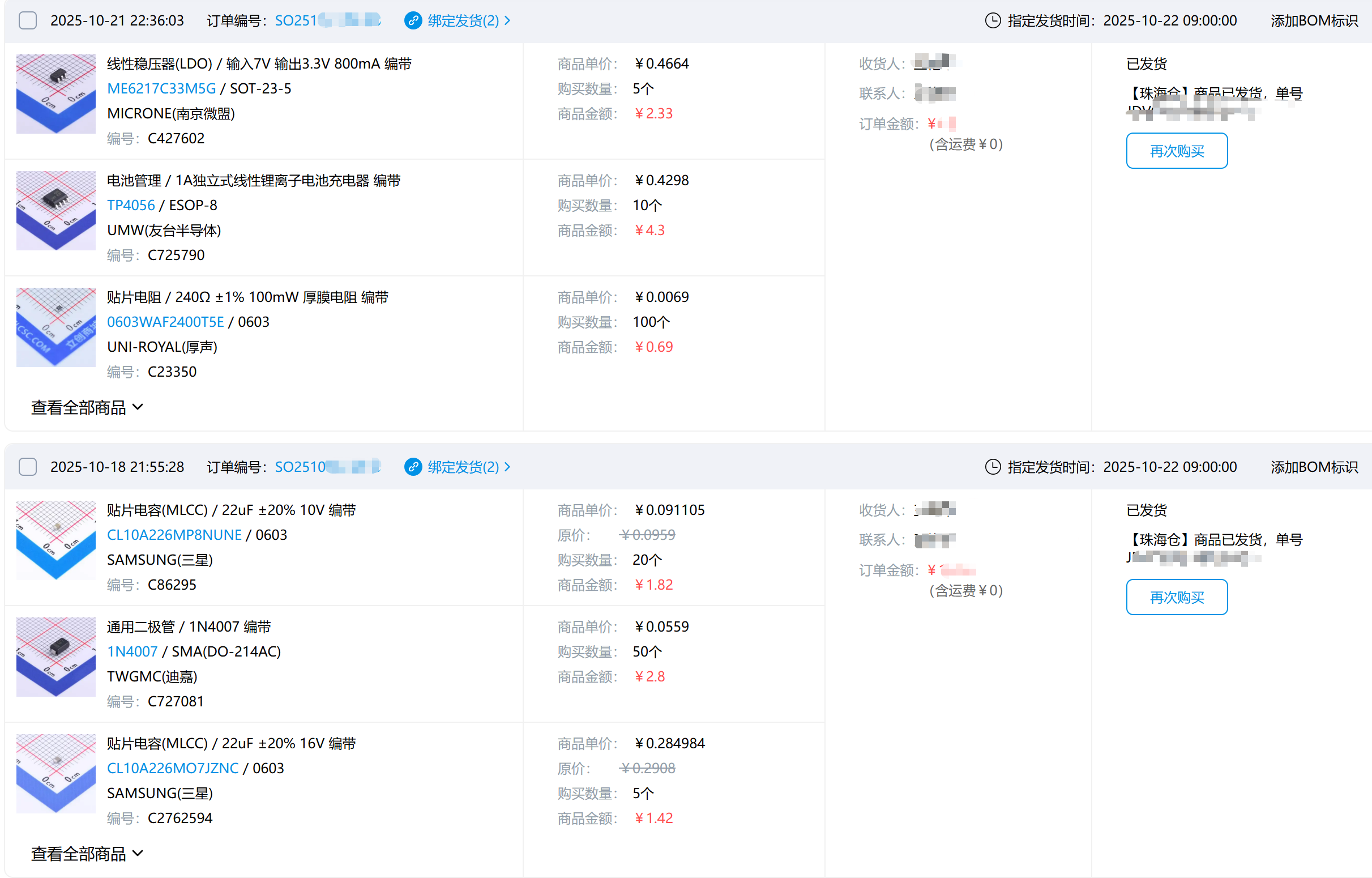The height and width of the screenshot is (878, 1372).
Task: Expand 查看全部商品 under second order
Action: [87, 854]
